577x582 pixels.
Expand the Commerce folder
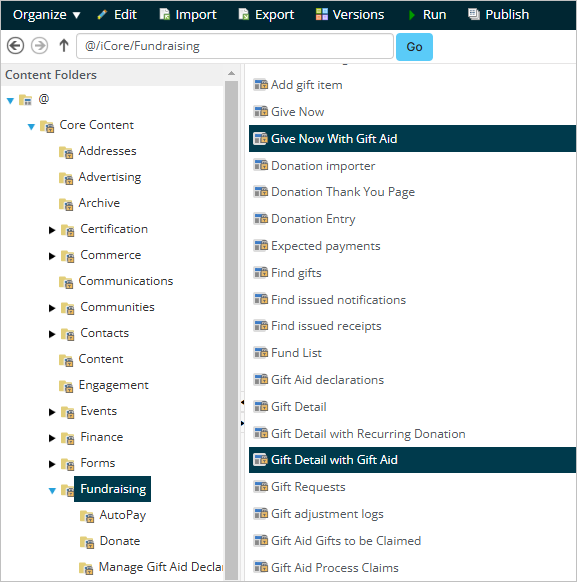click(x=52, y=256)
